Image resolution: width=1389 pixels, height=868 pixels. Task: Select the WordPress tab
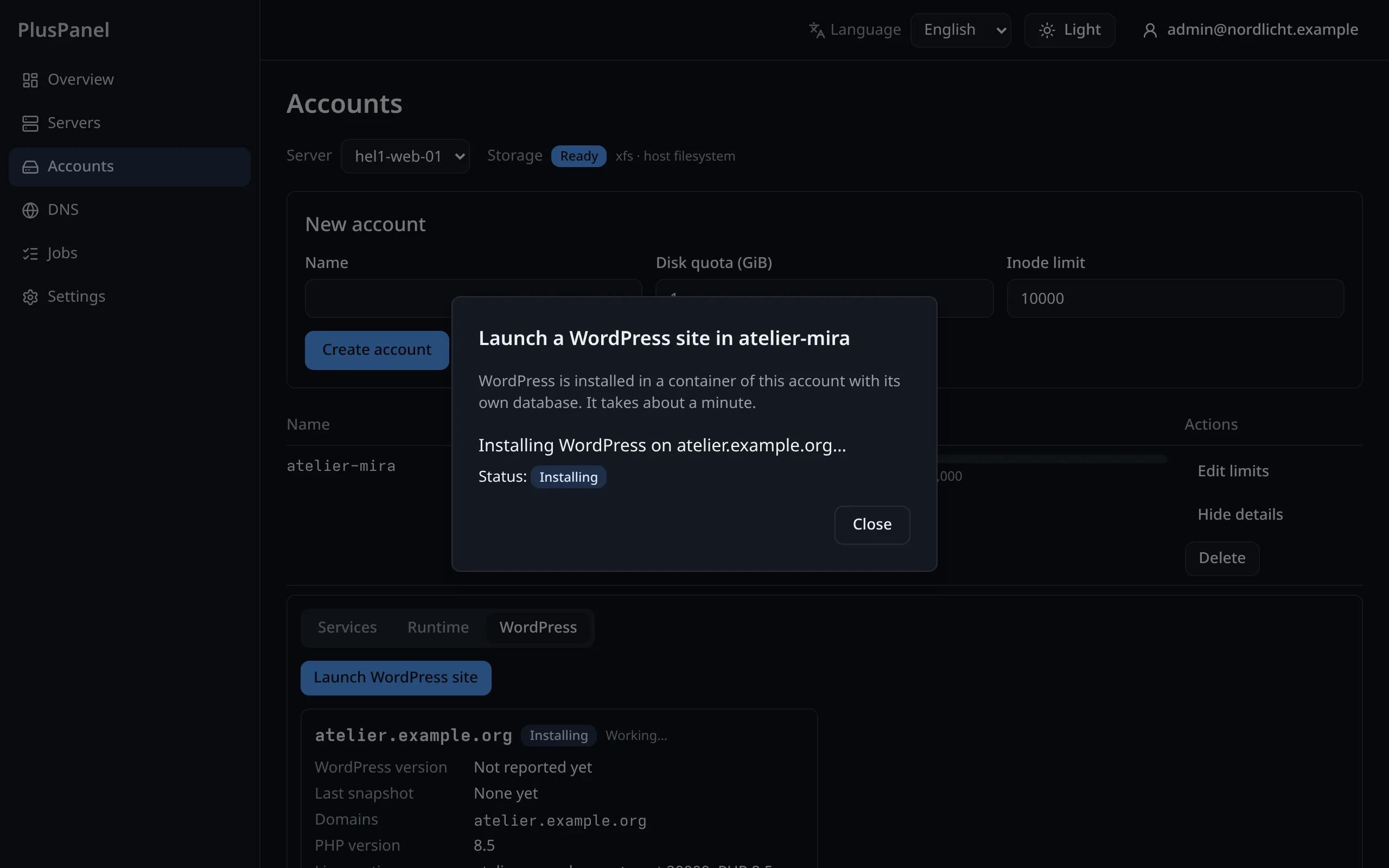(x=538, y=628)
